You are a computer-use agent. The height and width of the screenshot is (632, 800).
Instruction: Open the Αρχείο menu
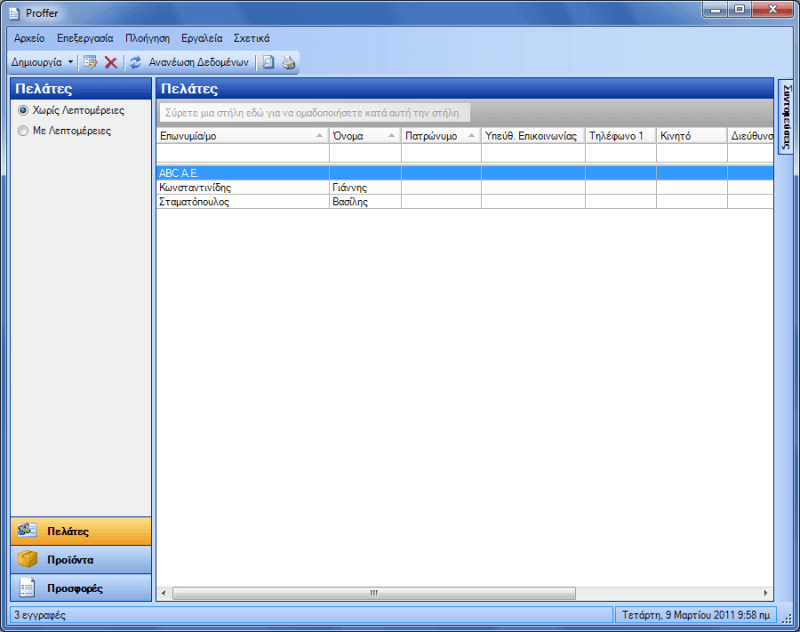click(x=29, y=38)
